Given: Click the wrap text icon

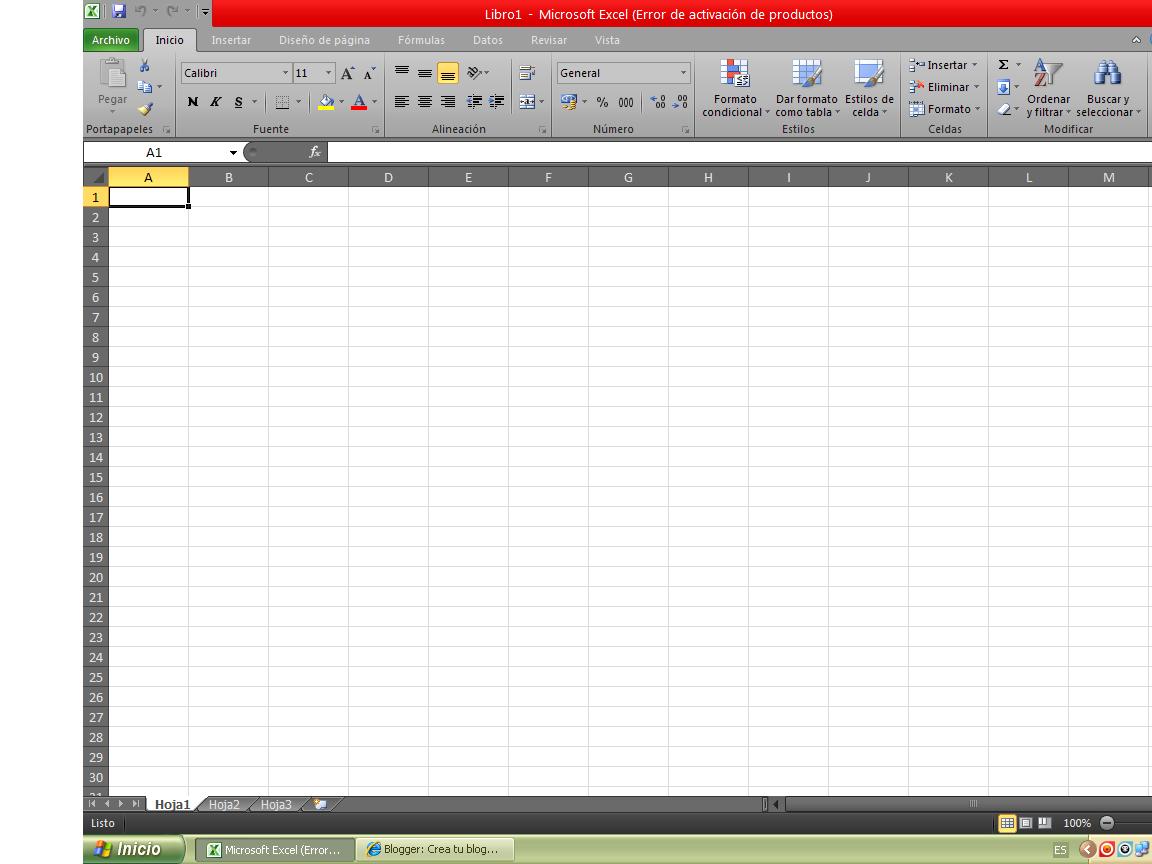Looking at the screenshot, I should (x=527, y=72).
